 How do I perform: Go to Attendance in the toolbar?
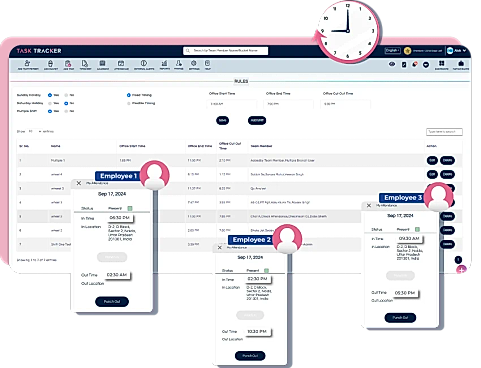pos(121,65)
